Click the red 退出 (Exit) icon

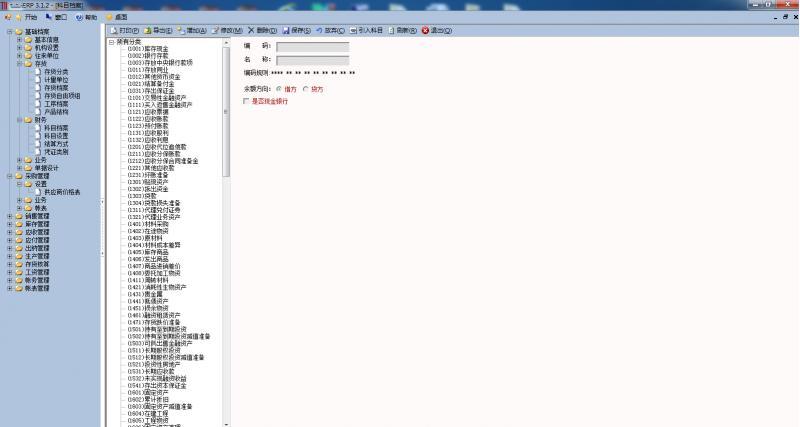pos(426,30)
